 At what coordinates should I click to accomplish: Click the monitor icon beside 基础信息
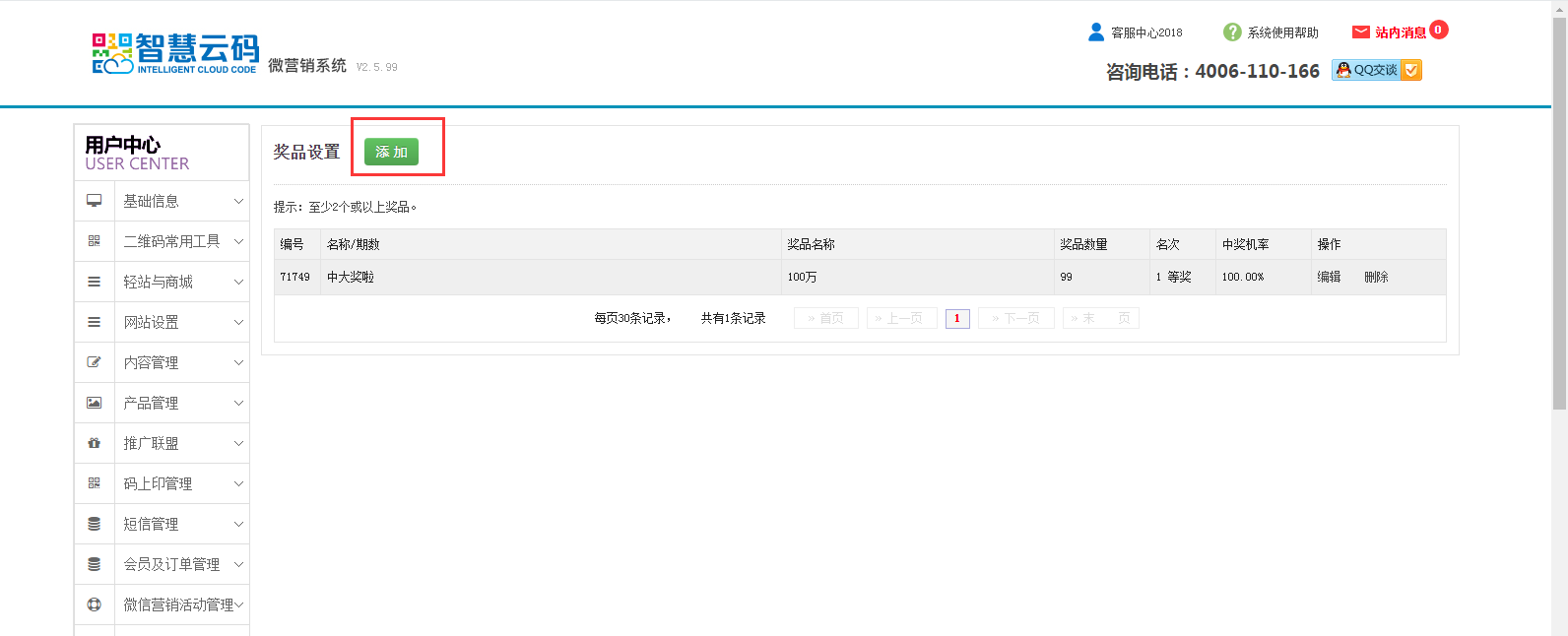coord(94,201)
